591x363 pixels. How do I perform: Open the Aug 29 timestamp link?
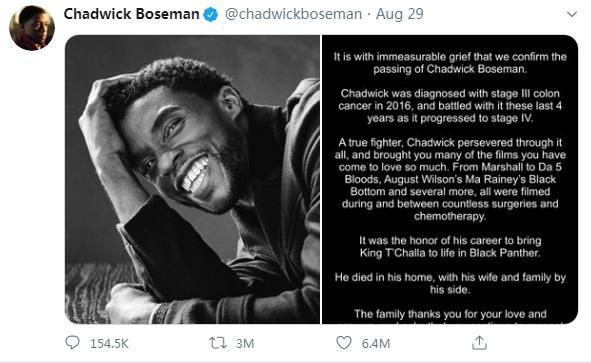tap(400, 14)
